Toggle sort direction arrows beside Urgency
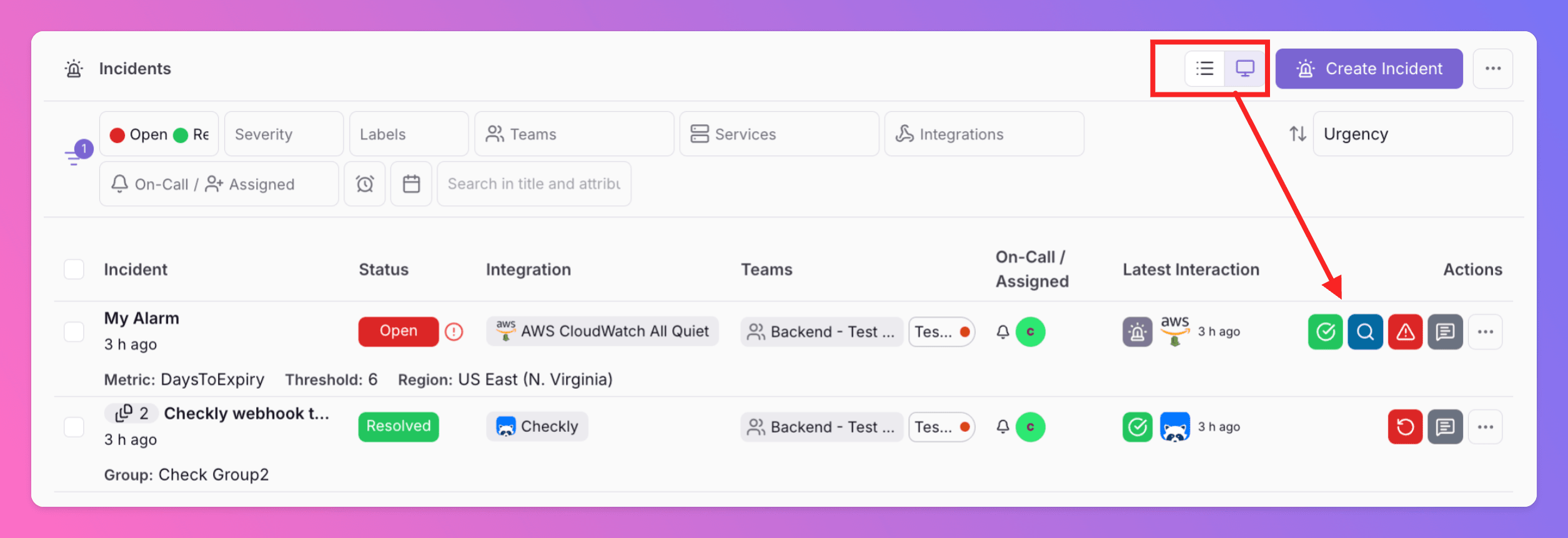The image size is (1568, 538). [1298, 134]
